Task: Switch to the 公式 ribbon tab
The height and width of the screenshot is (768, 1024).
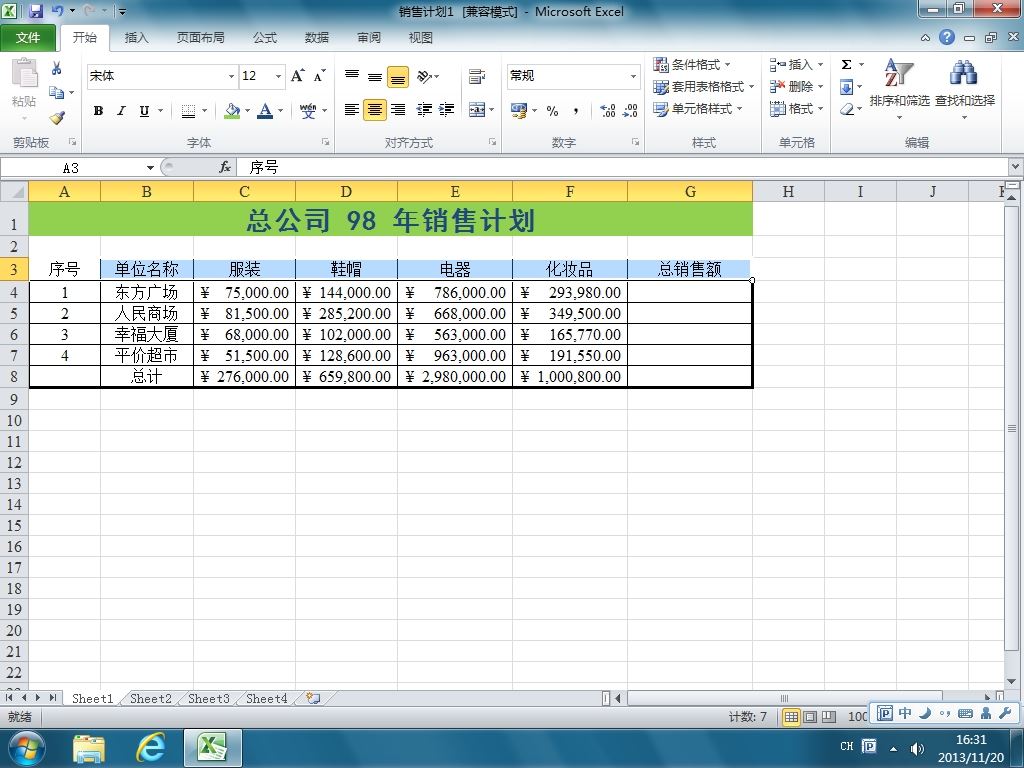Action: pyautogui.click(x=264, y=38)
